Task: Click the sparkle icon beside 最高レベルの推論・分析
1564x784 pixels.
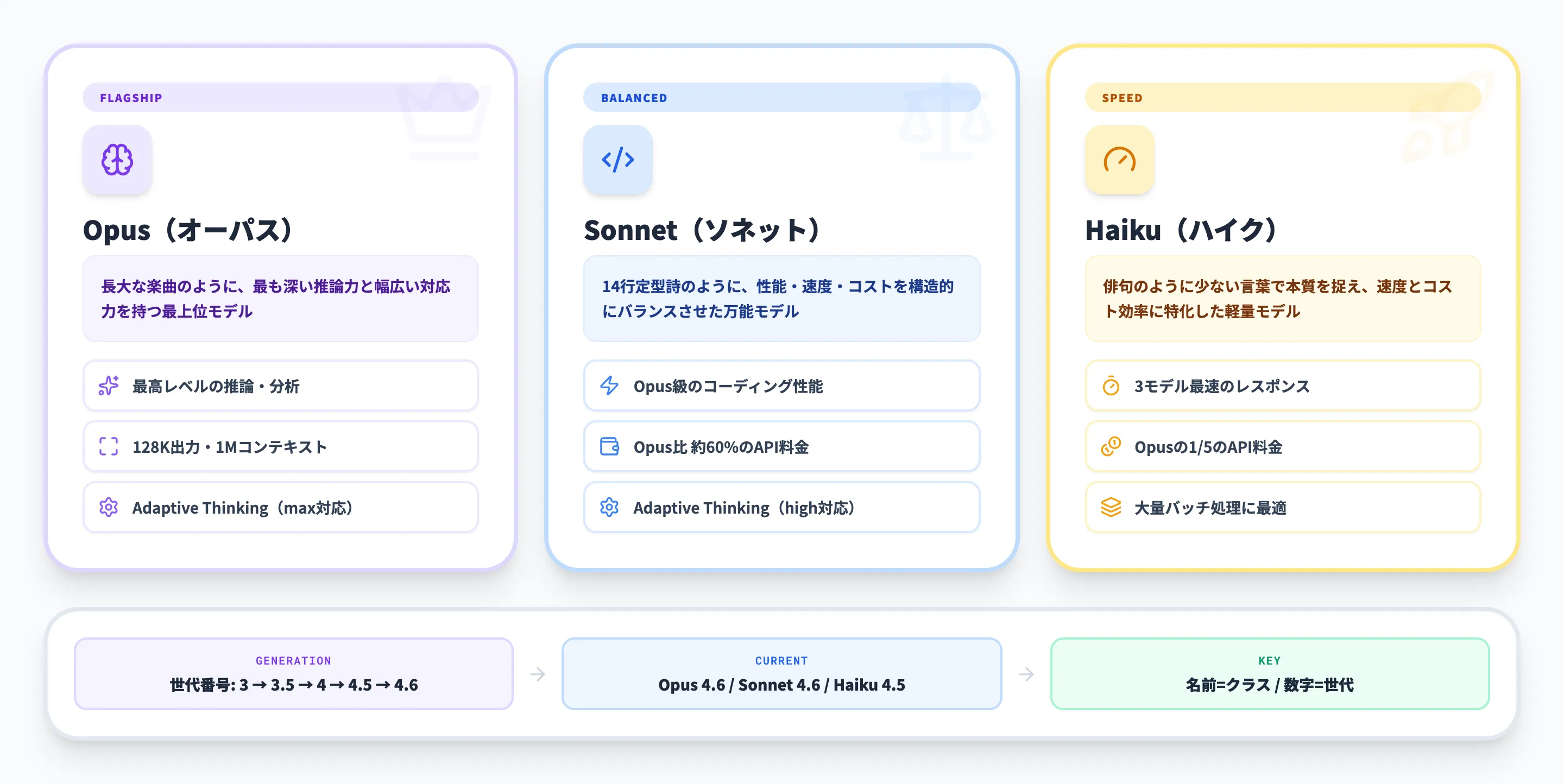Action: point(108,386)
